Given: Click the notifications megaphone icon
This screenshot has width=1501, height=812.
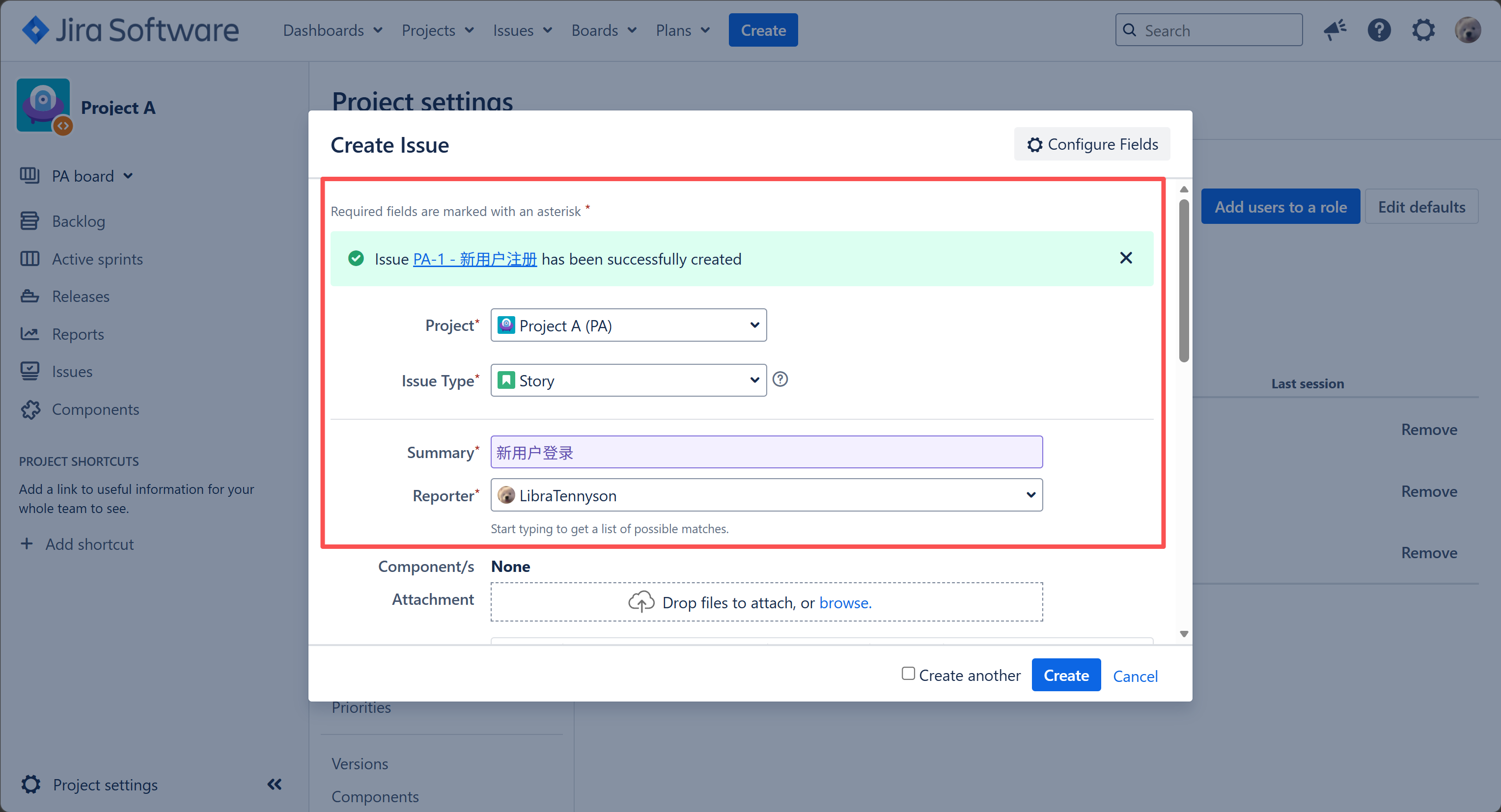Looking at the screenshot, I should click(1334, 30).
